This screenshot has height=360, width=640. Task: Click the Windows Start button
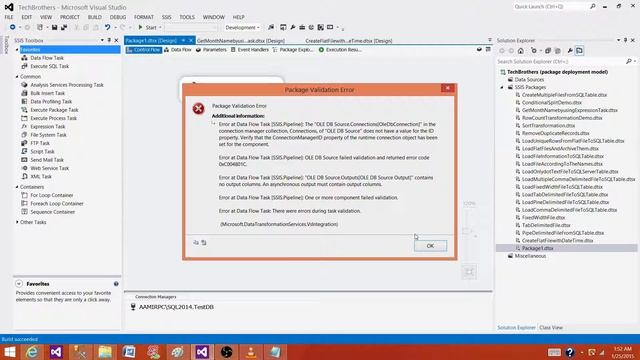(9, 352)
